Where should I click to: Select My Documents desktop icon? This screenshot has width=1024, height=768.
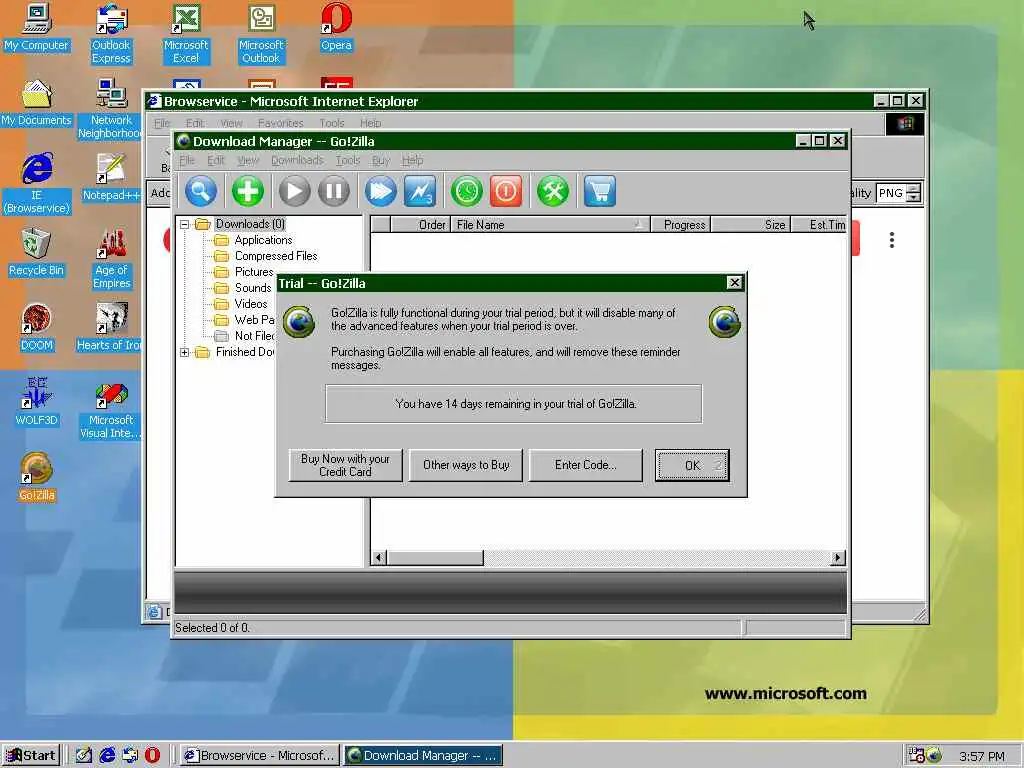click(x=37, y=103)
